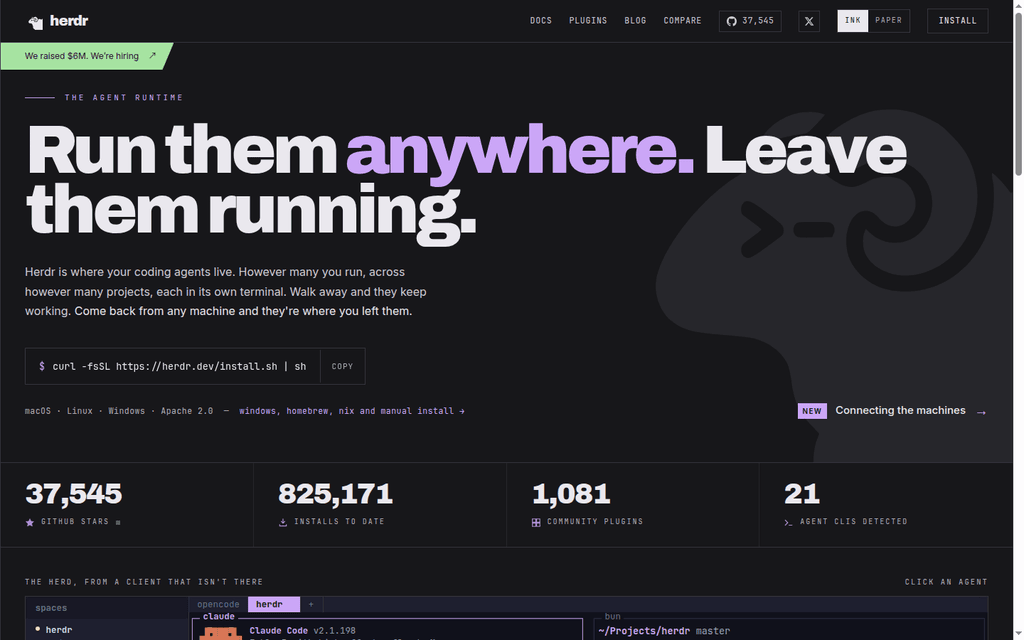This screenshot has height=640, width=1024.
Task: Click the arrow after Connecting the machines
Action: (x=981, y=412)
